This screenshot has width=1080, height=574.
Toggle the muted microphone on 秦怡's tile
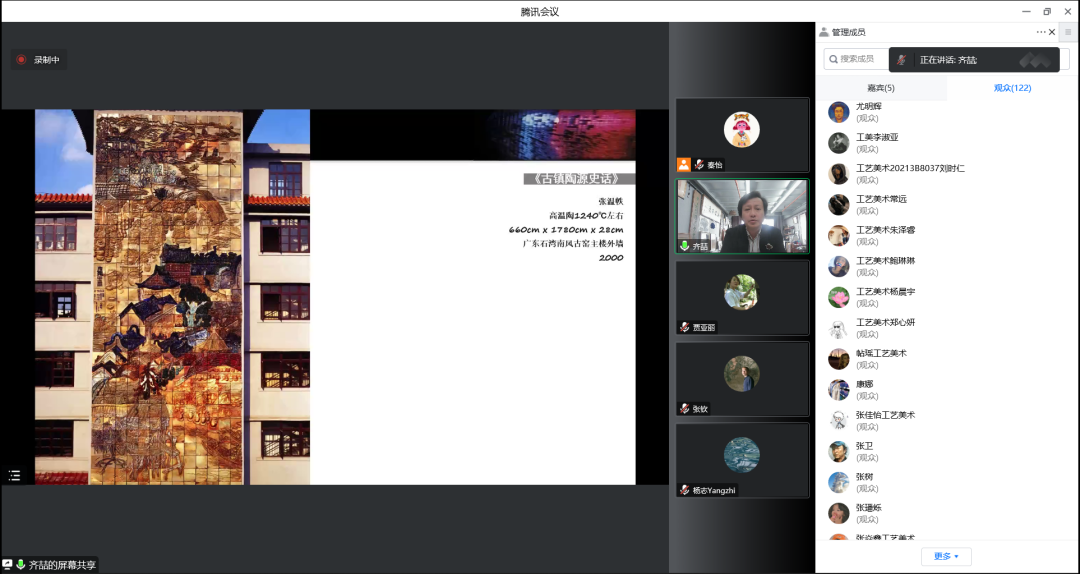(x=699, y=165)
